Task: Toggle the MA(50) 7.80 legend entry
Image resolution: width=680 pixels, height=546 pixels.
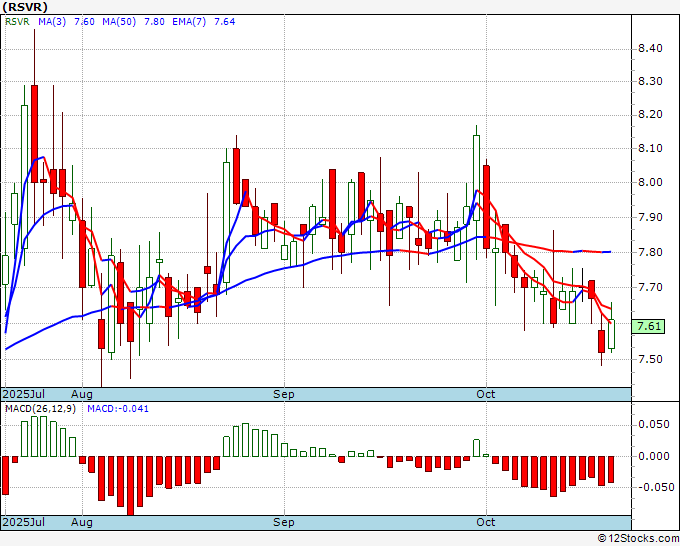Action: pos(114,22)
